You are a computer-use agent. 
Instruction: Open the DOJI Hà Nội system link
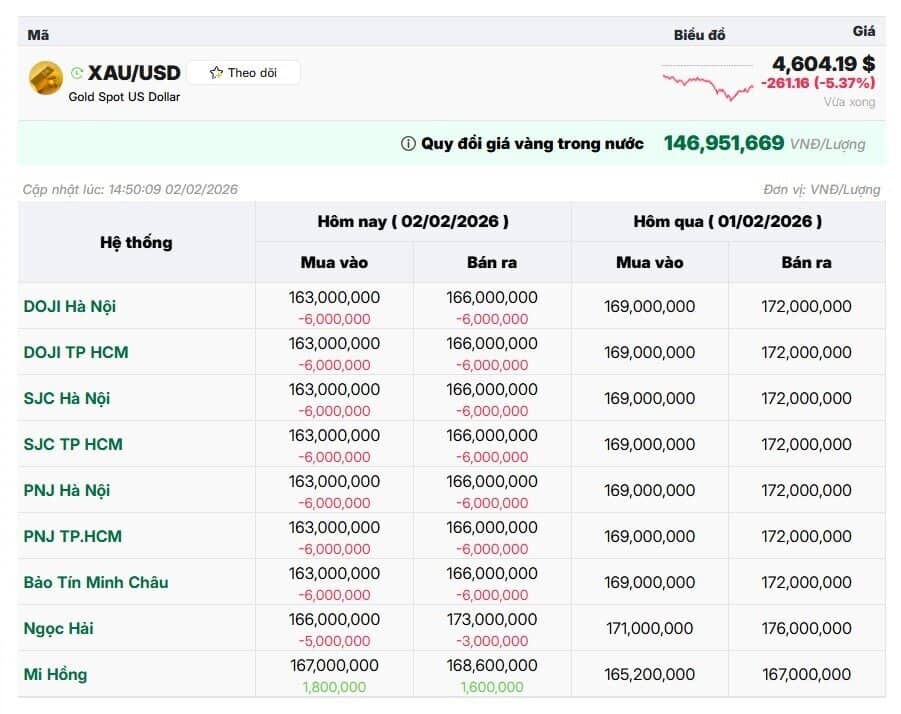point(70,306)
